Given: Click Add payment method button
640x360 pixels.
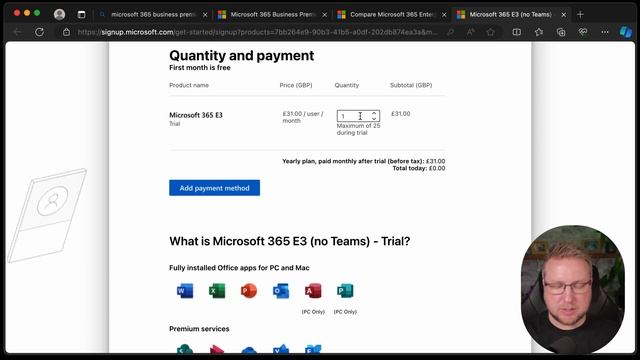Looking at the screenshot, I should 214,188.
